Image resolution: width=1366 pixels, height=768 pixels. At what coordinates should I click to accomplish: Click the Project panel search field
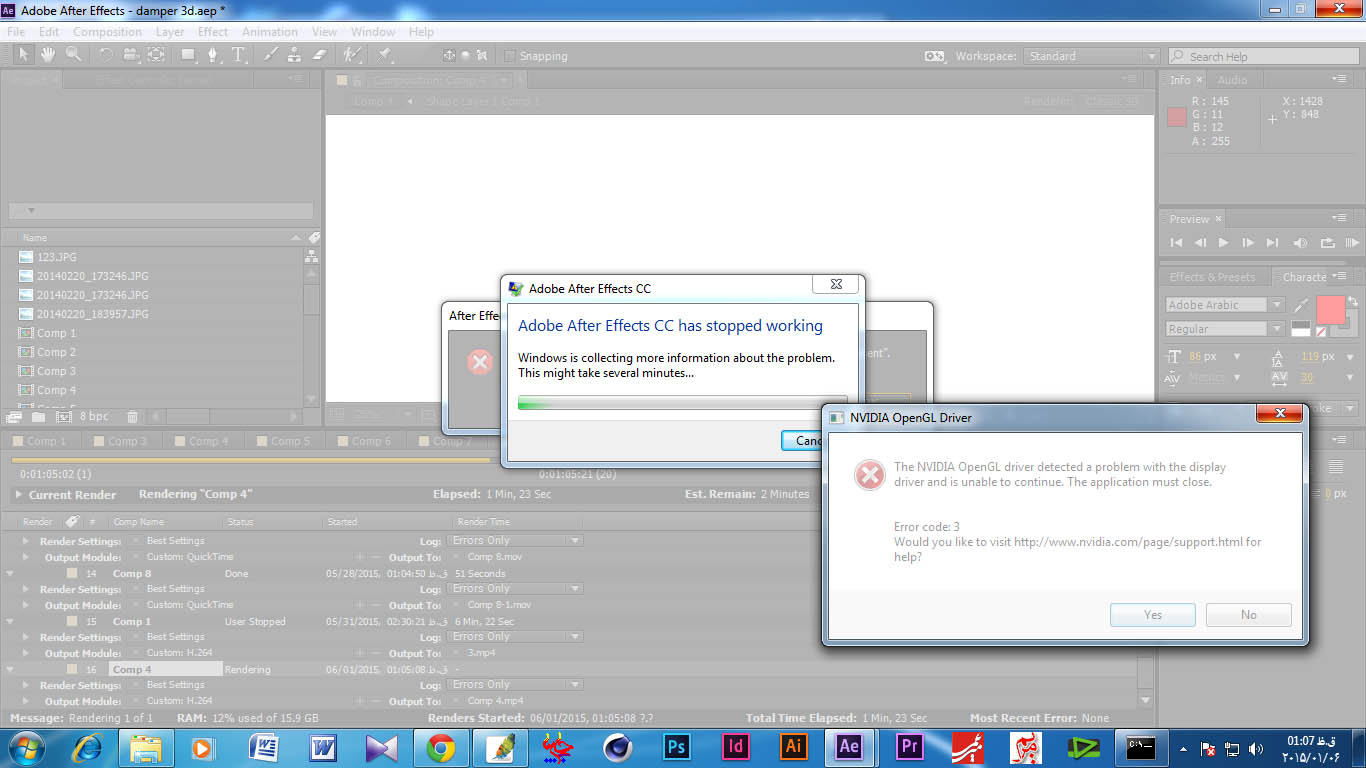(161, 210)
